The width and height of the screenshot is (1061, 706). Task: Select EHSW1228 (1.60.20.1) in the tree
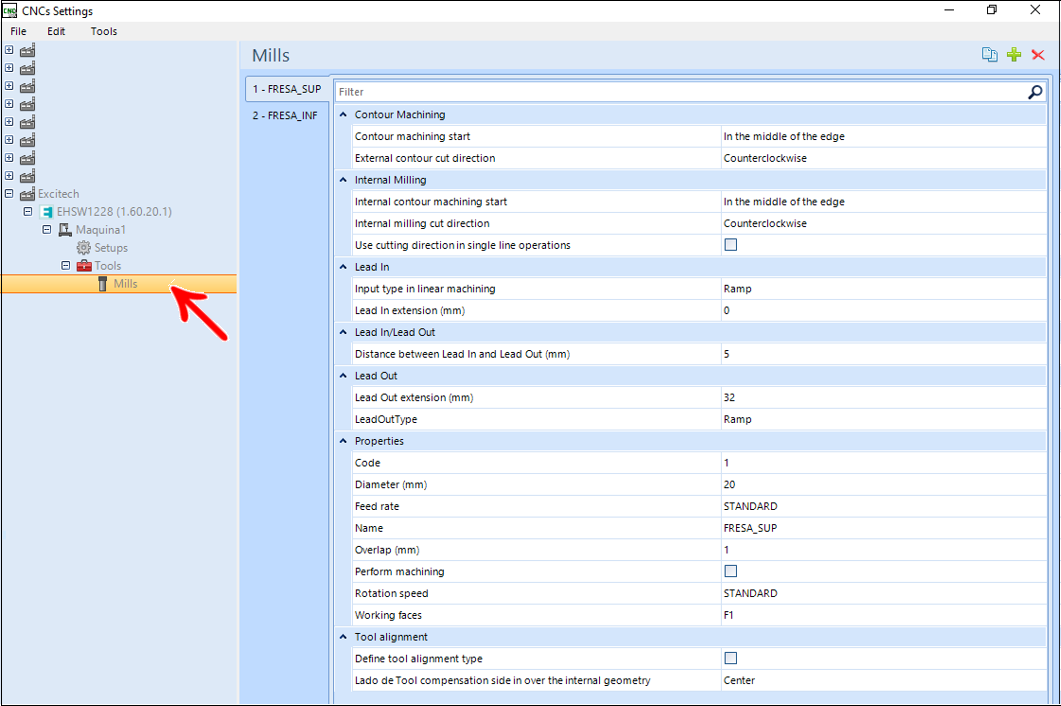coord(114,212)
